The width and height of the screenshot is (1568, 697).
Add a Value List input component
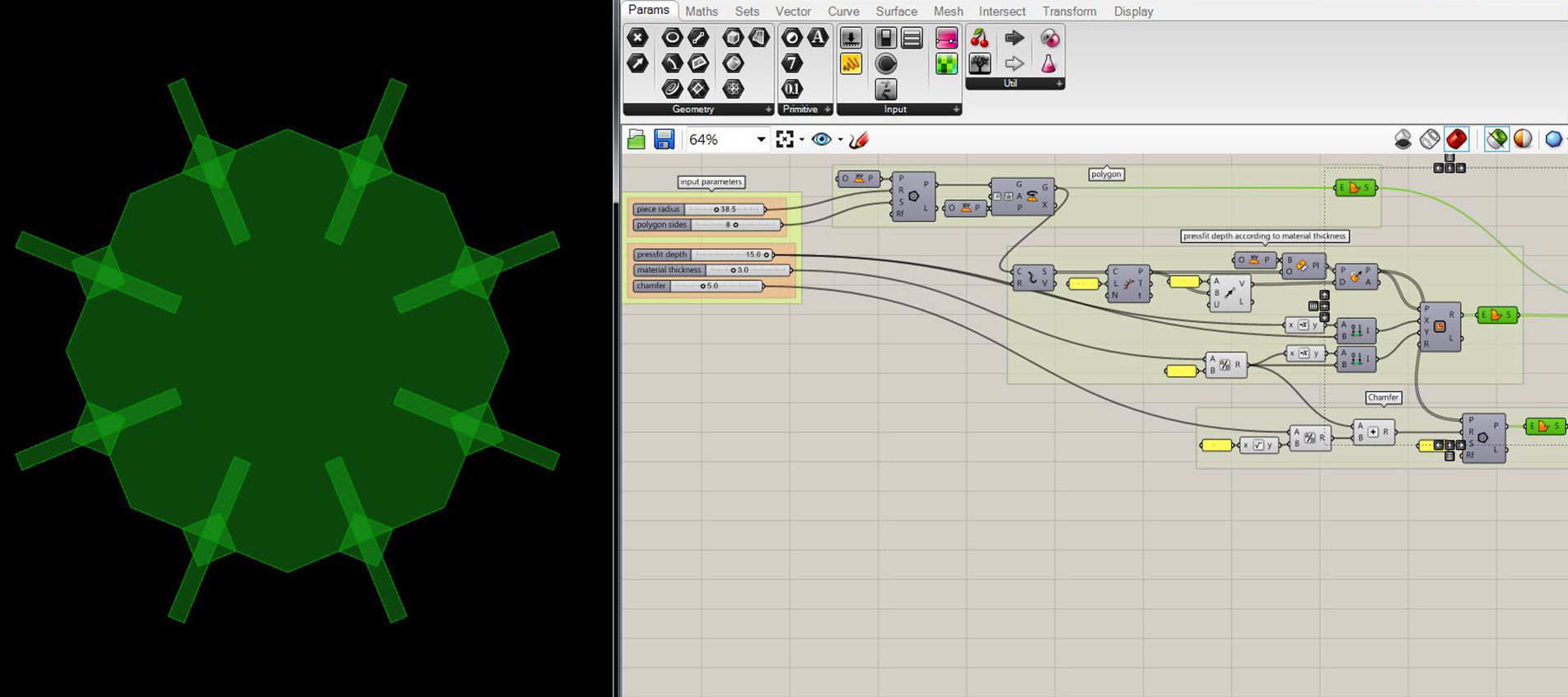(912, 37)
